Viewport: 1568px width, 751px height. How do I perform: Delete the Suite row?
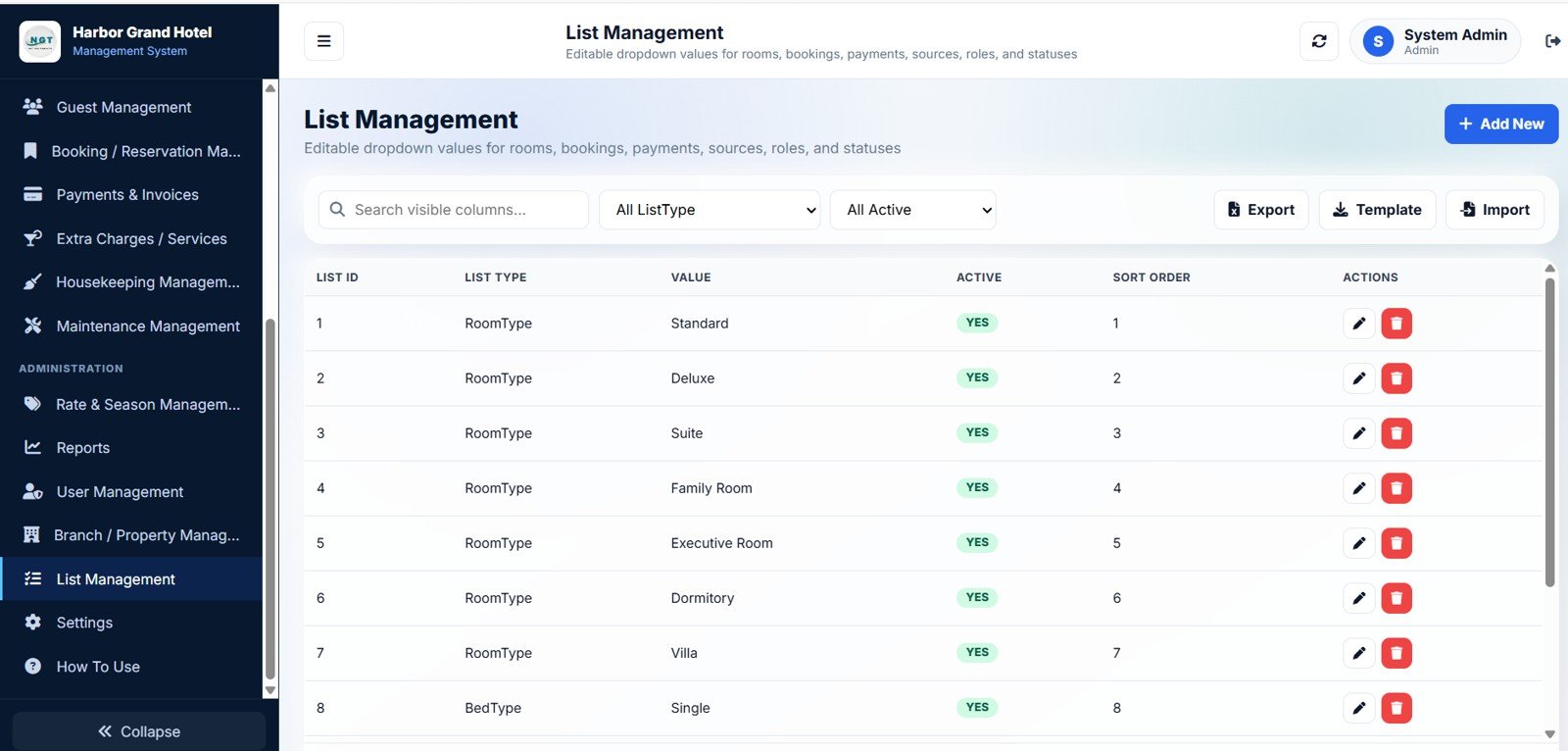pyautogui.click(x=1396, y=433)
